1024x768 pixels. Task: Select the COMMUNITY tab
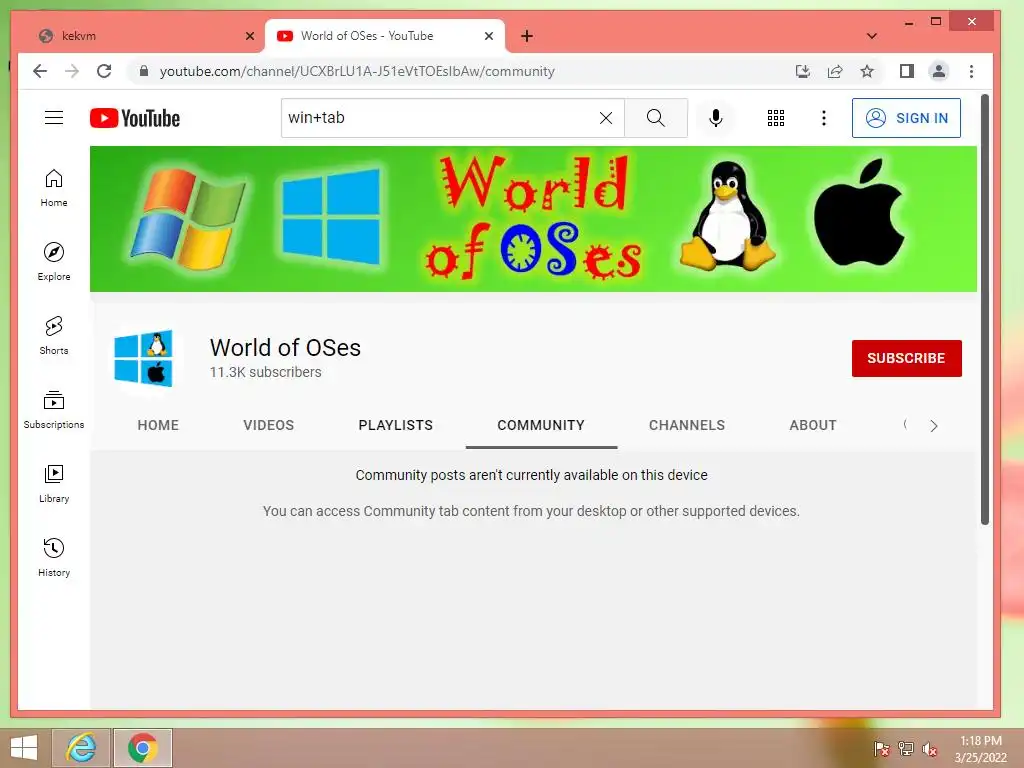pos(541,425)
